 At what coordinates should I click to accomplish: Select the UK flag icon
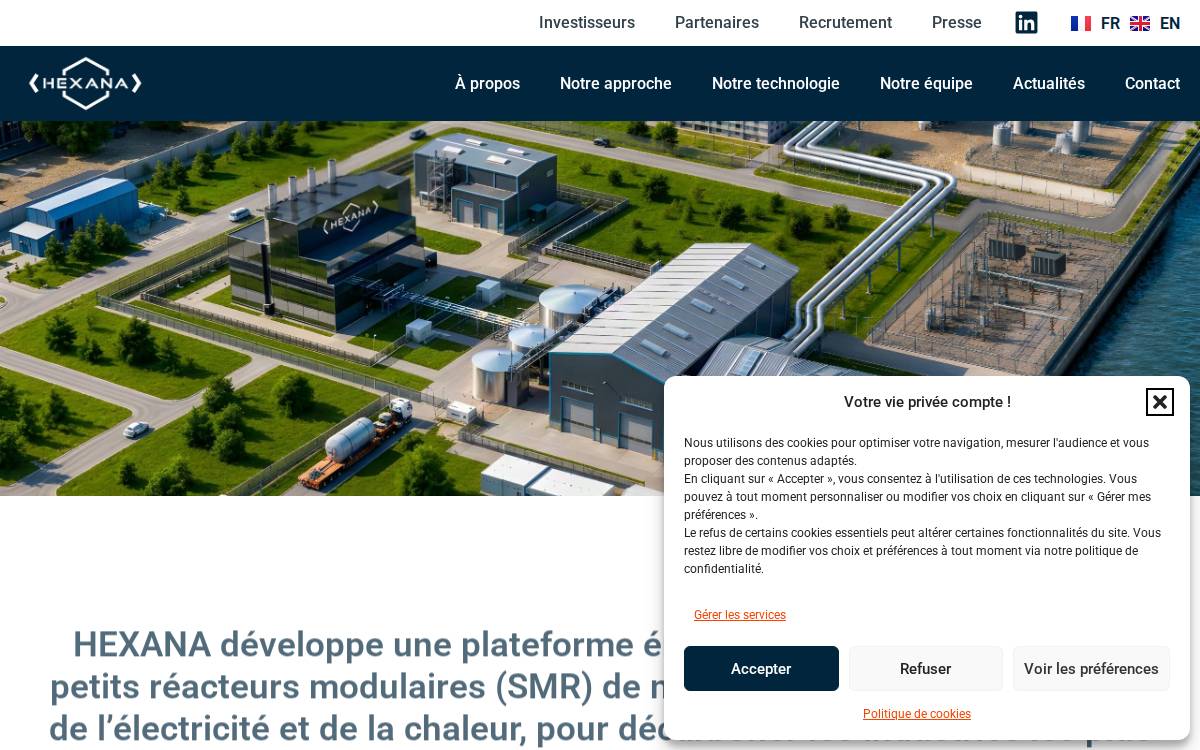coord(1140,23)
